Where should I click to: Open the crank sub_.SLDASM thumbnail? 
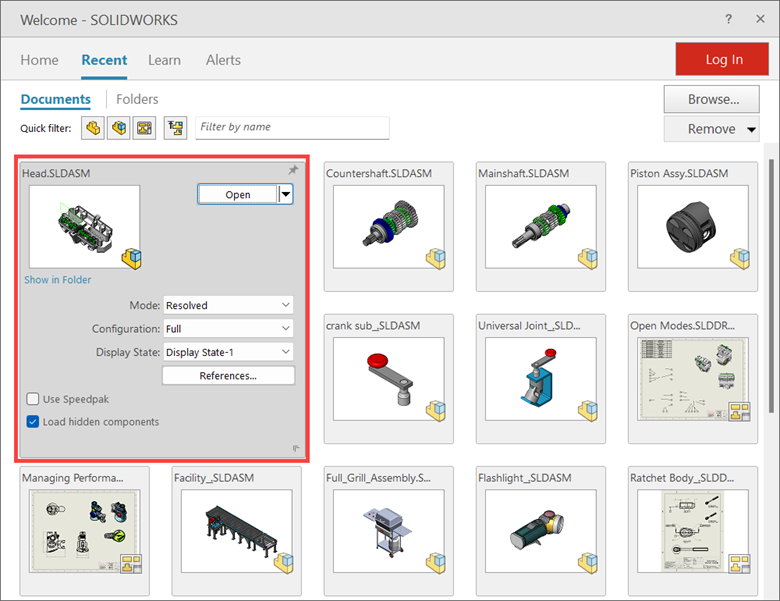[389, 379]
